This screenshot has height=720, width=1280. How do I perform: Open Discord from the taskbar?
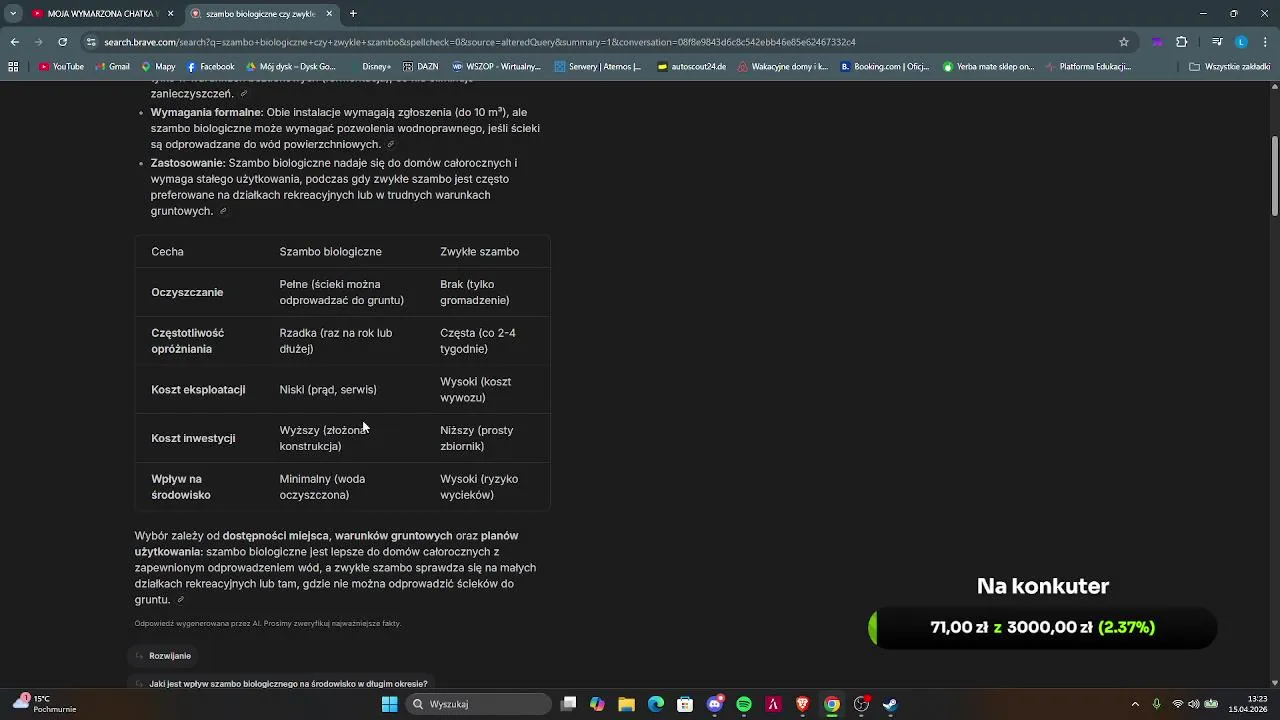coord(714,704)
